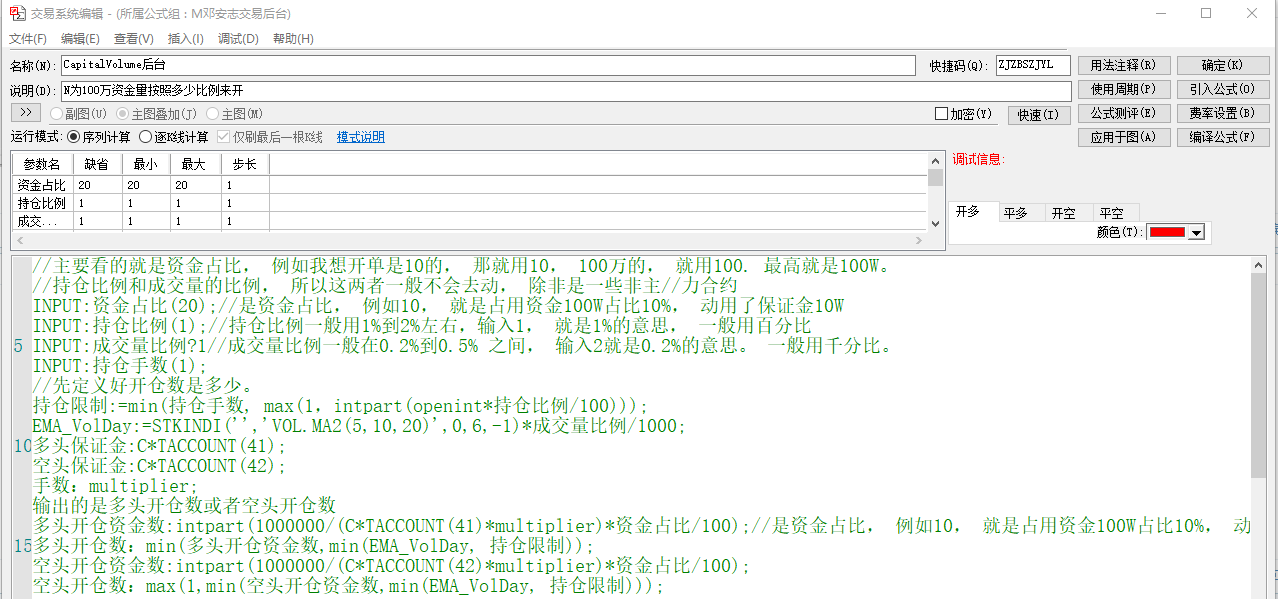Click the 引入公式(O) button
The width and height of the screenshot is (1278, 599).
1223,89
